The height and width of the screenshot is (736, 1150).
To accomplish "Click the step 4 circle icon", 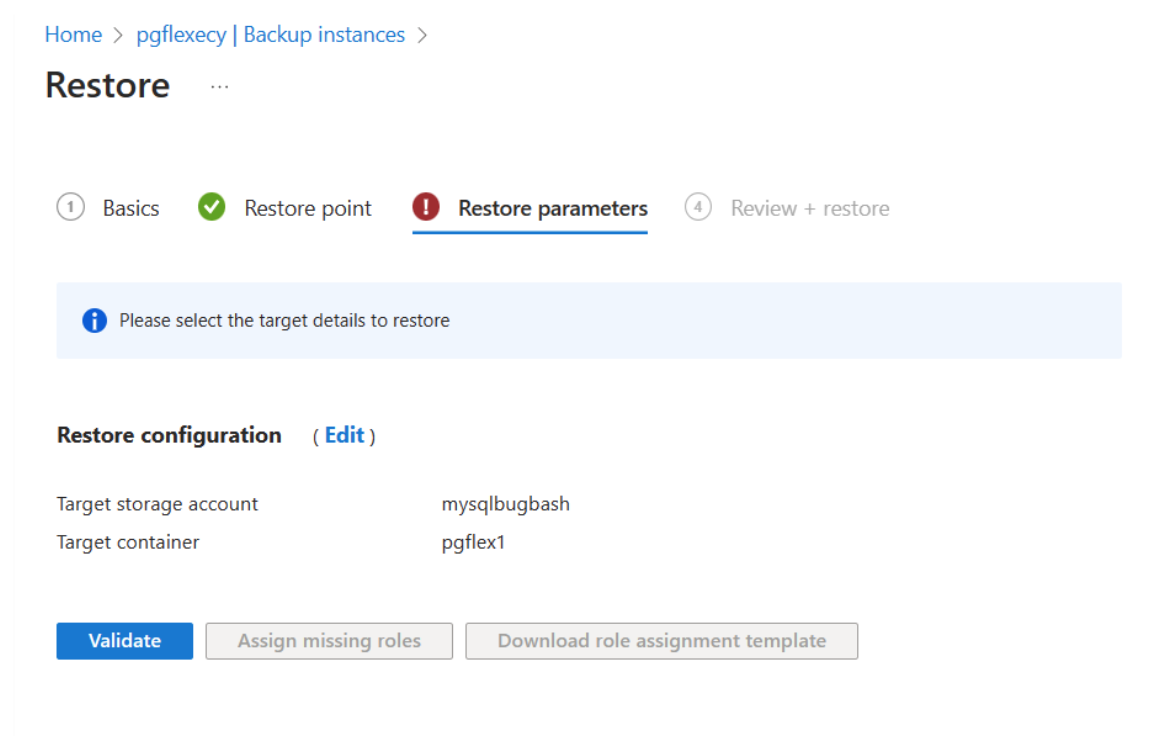I will tap(697, 207).
